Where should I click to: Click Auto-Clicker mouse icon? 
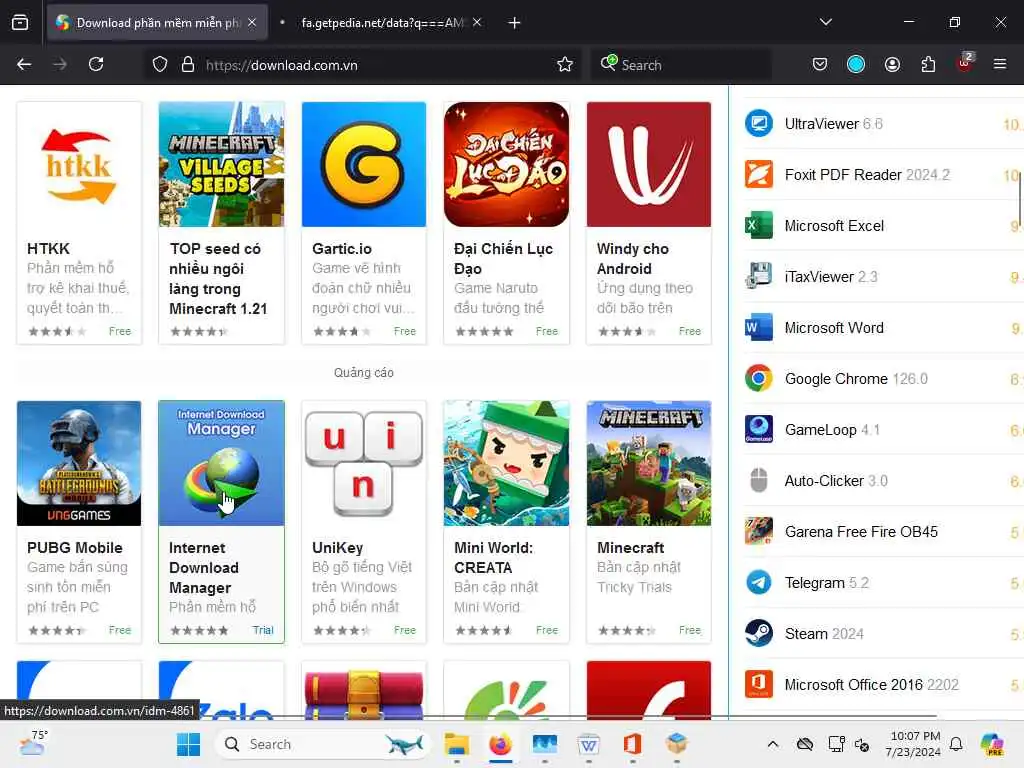point(758,480)
